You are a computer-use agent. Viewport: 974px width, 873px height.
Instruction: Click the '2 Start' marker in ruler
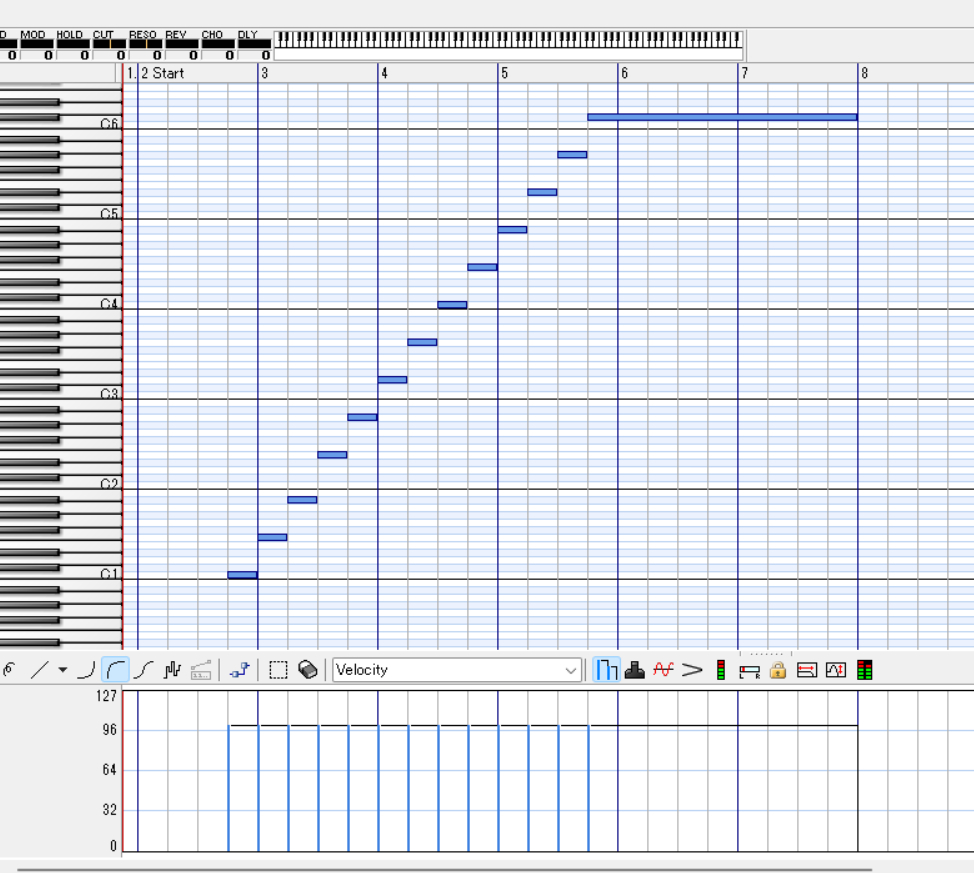[x=163, y=73]
